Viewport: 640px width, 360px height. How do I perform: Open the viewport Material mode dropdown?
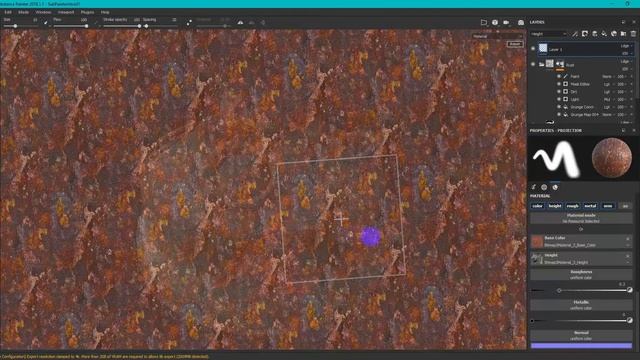(497, 36)
